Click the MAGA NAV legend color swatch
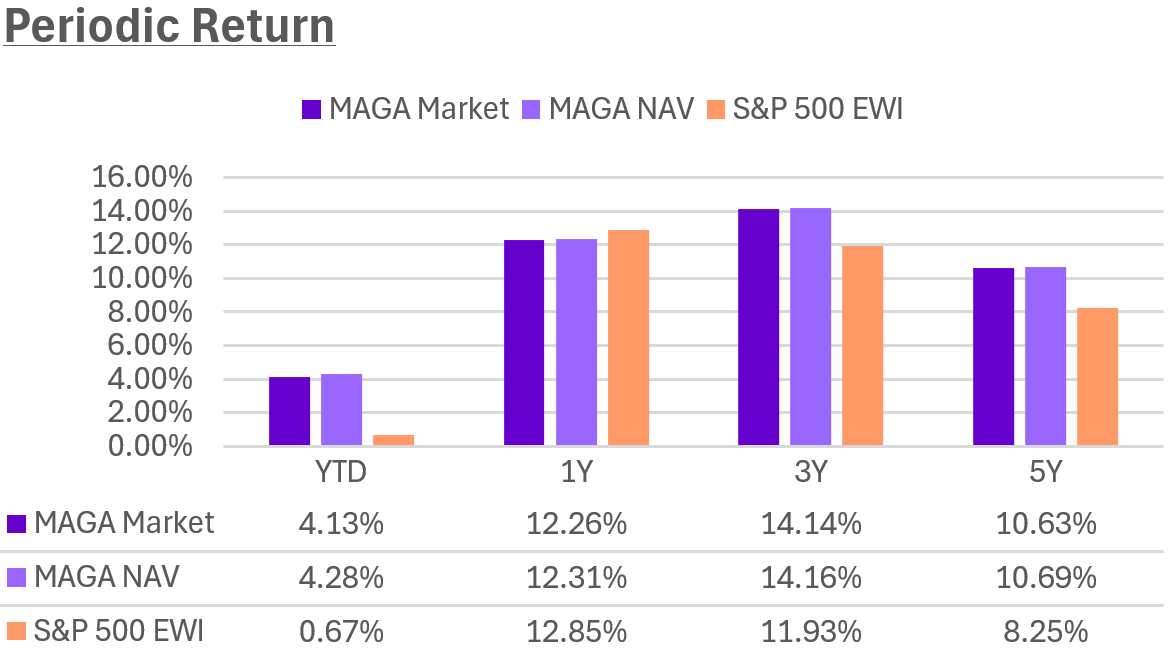The width and height of the screenshot is (1168, 662). pyautogui.click(x=532, y=109)
